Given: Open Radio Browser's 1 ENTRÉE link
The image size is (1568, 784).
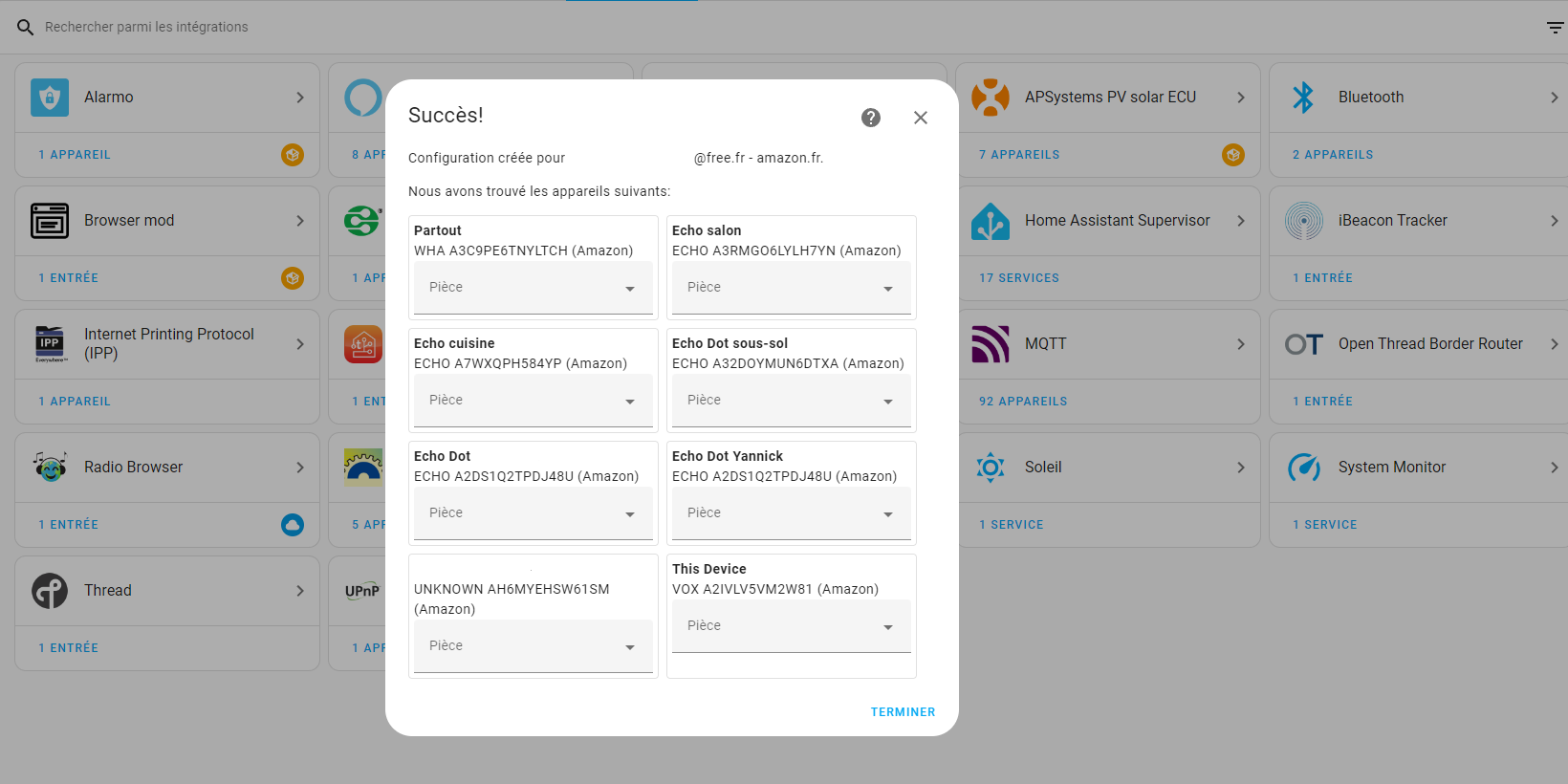Looking at the screenshot, I should tap(69, 525).
